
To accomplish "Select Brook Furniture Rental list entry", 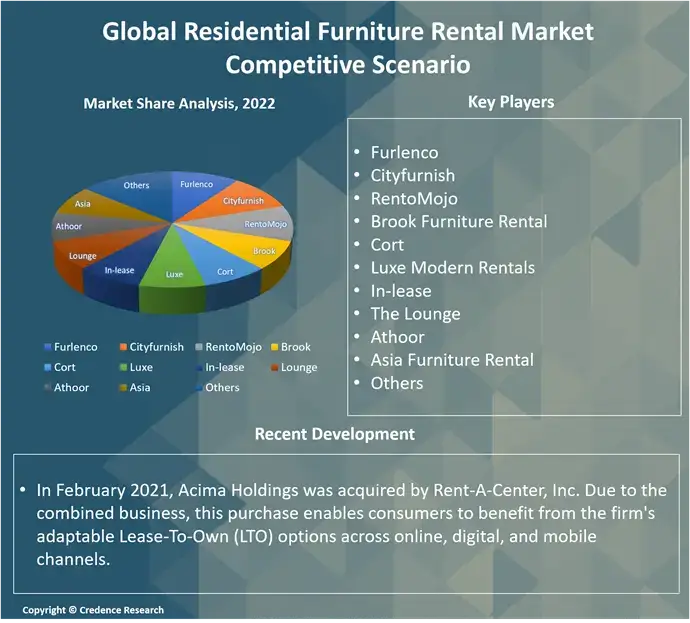I will (458, 222).
